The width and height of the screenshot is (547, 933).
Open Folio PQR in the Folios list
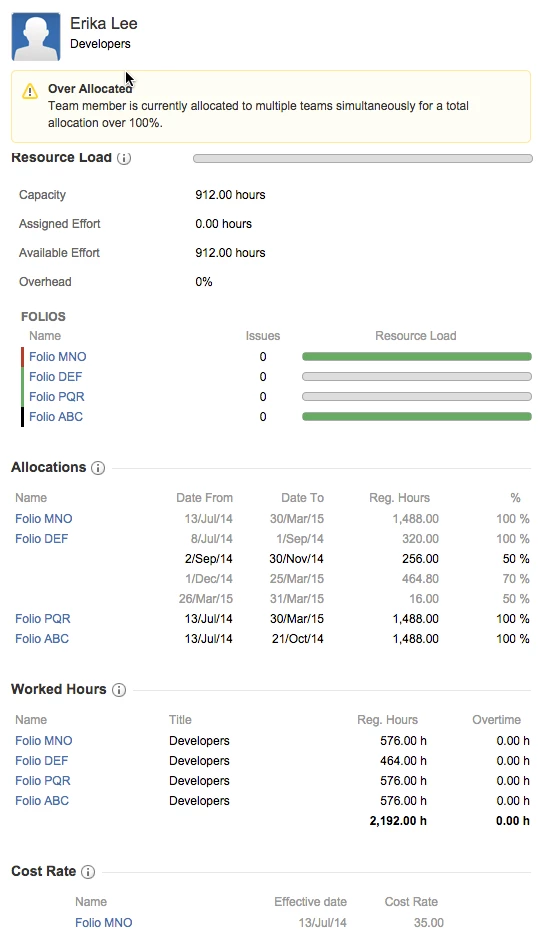(x=57, y=397)
